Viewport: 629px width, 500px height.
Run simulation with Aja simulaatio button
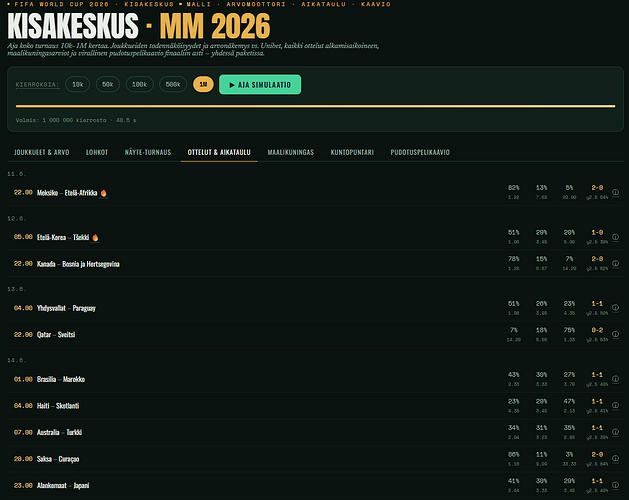click(260, 85)
